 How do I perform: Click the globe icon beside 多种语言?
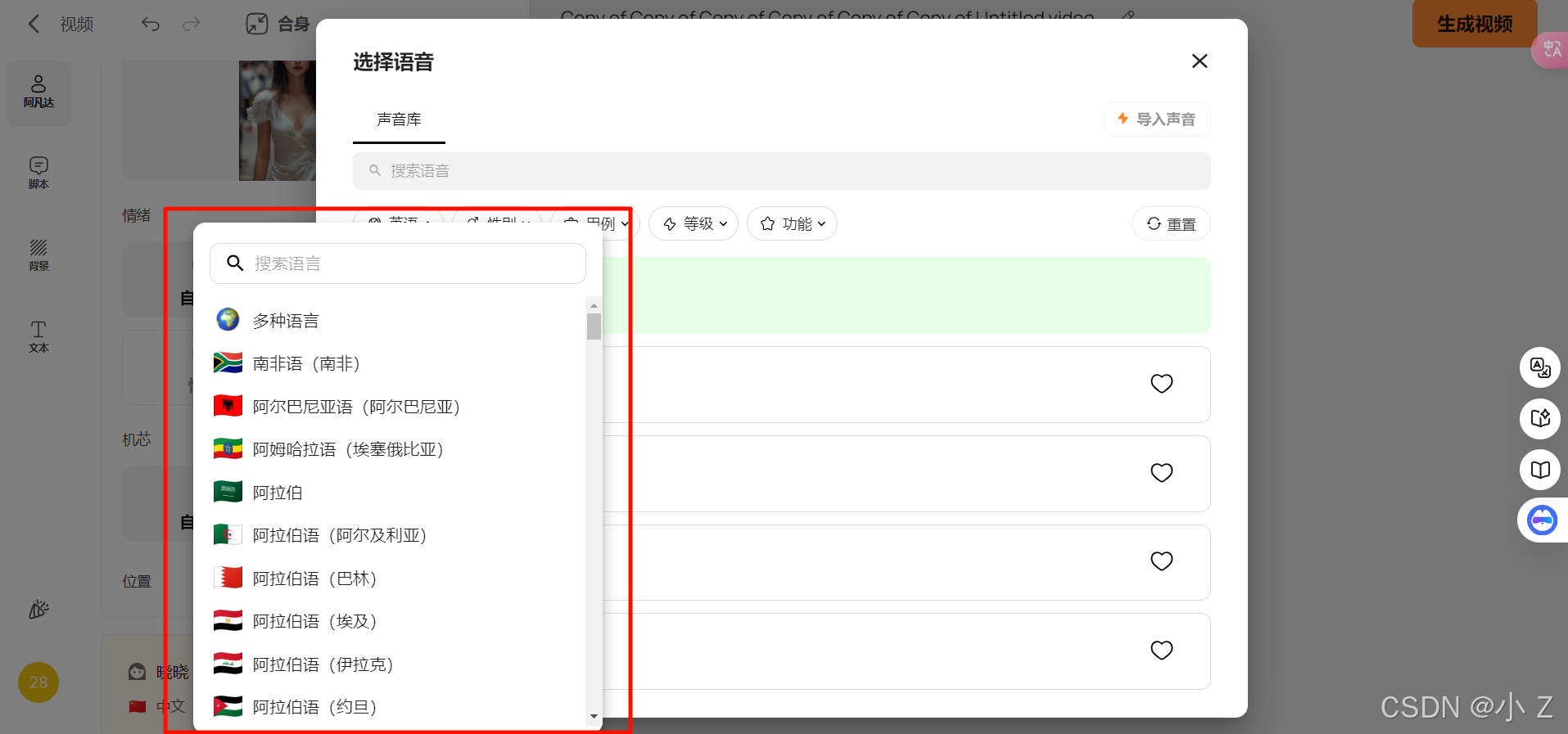(x=228, y=319)
